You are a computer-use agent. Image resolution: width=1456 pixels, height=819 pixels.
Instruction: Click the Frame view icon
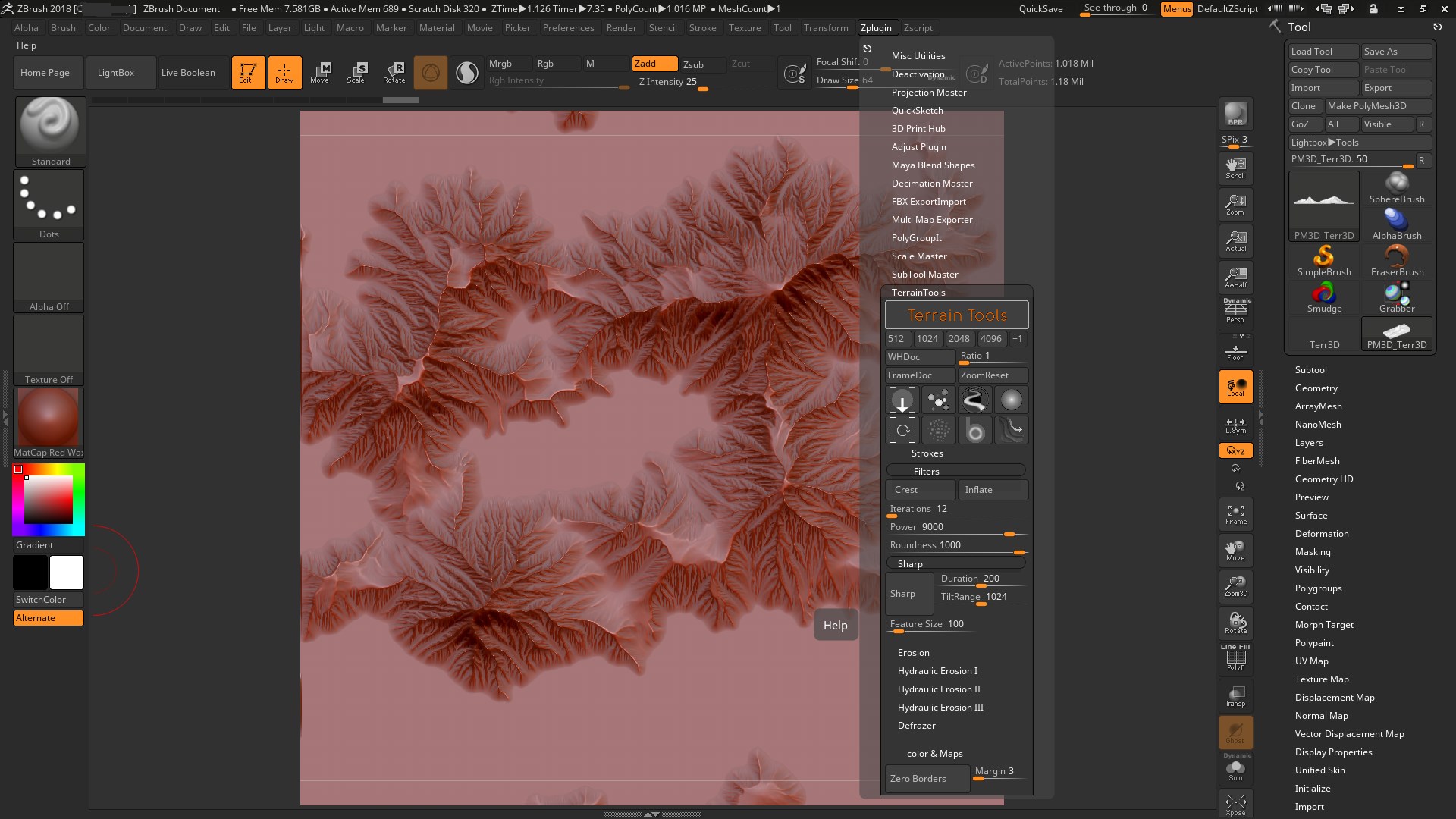point(1235,514)
